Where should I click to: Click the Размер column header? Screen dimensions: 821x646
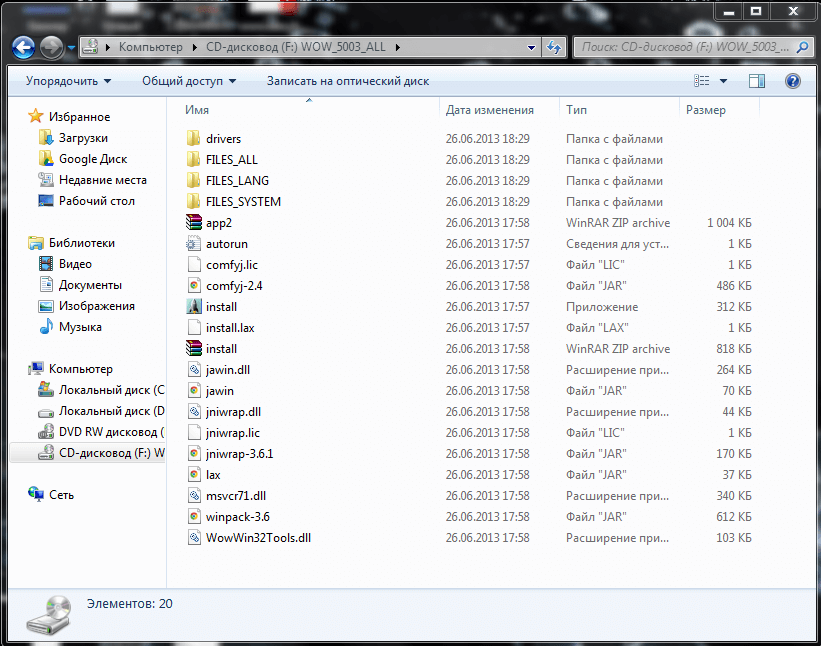point(706,110)
